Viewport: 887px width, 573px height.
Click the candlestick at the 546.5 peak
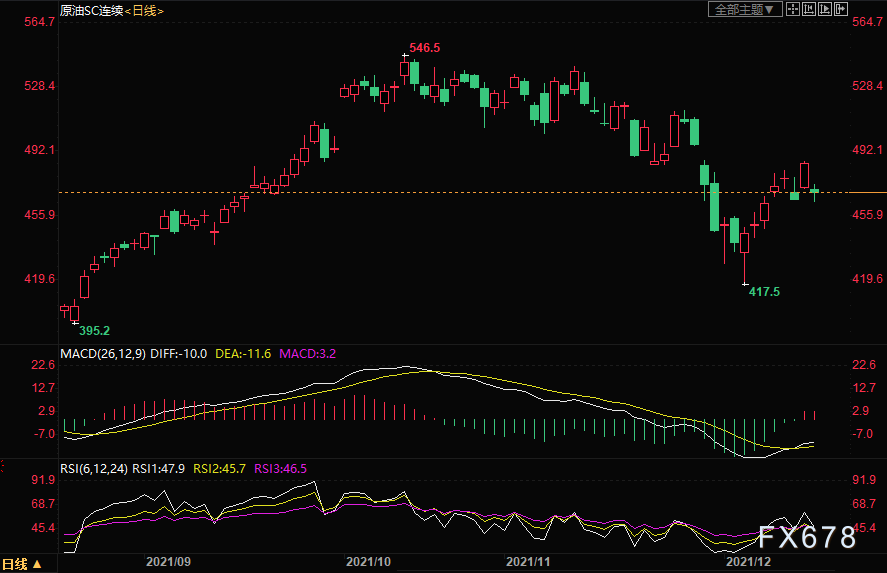[404, 69]
